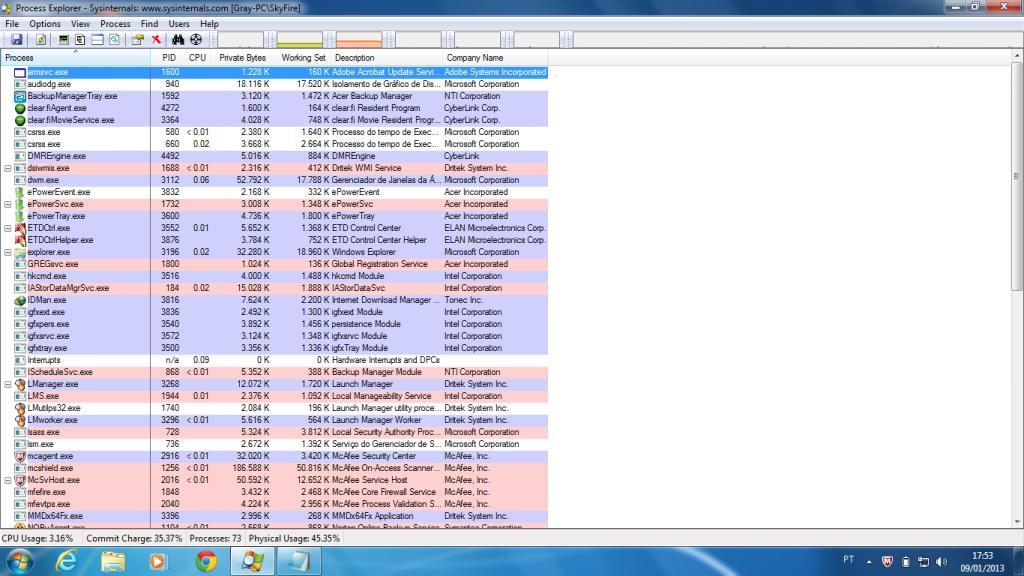Click the vertical scrollbar thumb

pyautogui.click(x=1017, y=178)
